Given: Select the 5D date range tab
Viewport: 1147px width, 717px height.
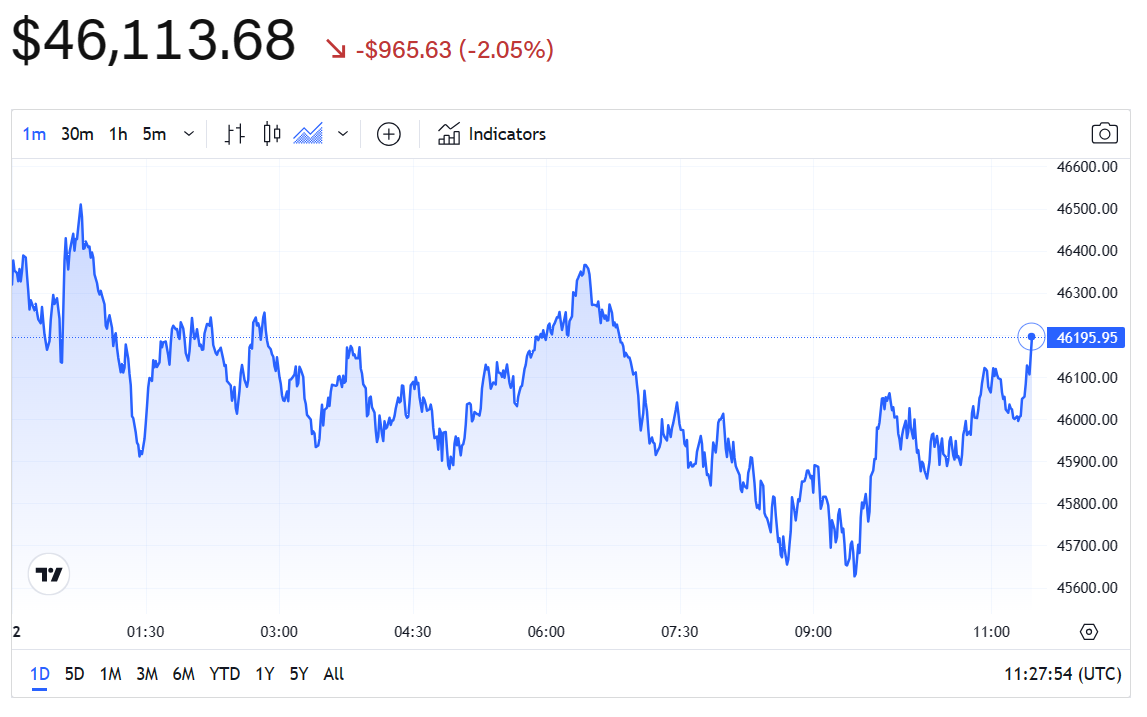Looking at the screenshot, I should 75,674.
